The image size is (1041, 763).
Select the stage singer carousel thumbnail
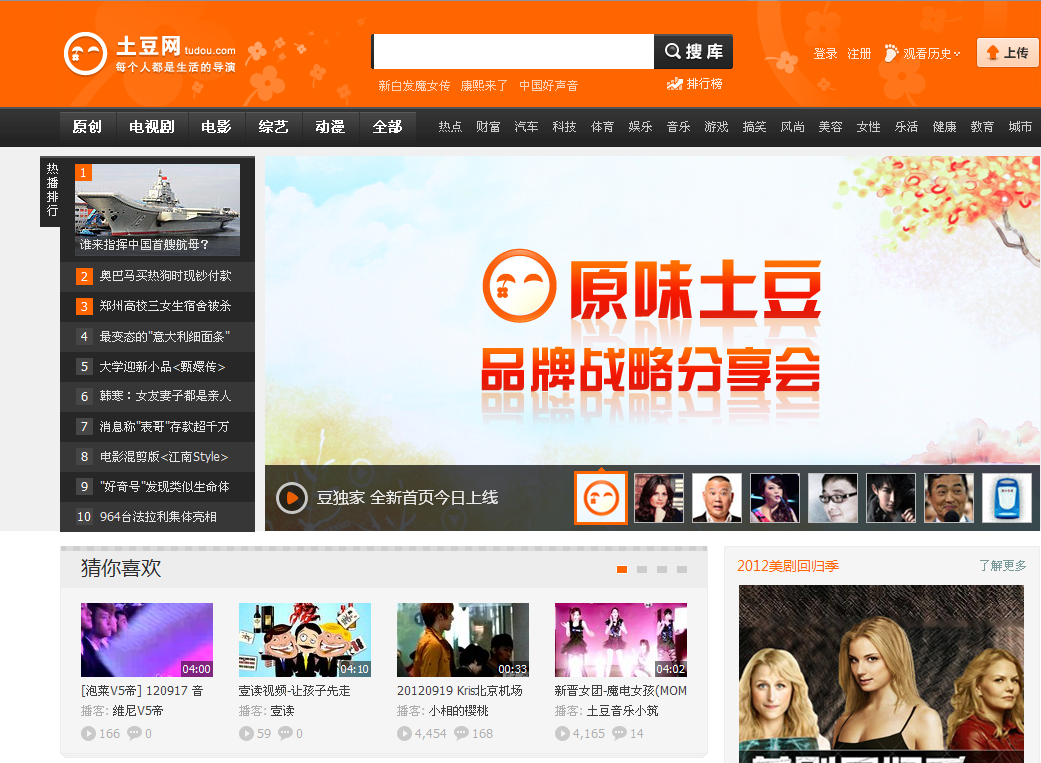(775, 498)
